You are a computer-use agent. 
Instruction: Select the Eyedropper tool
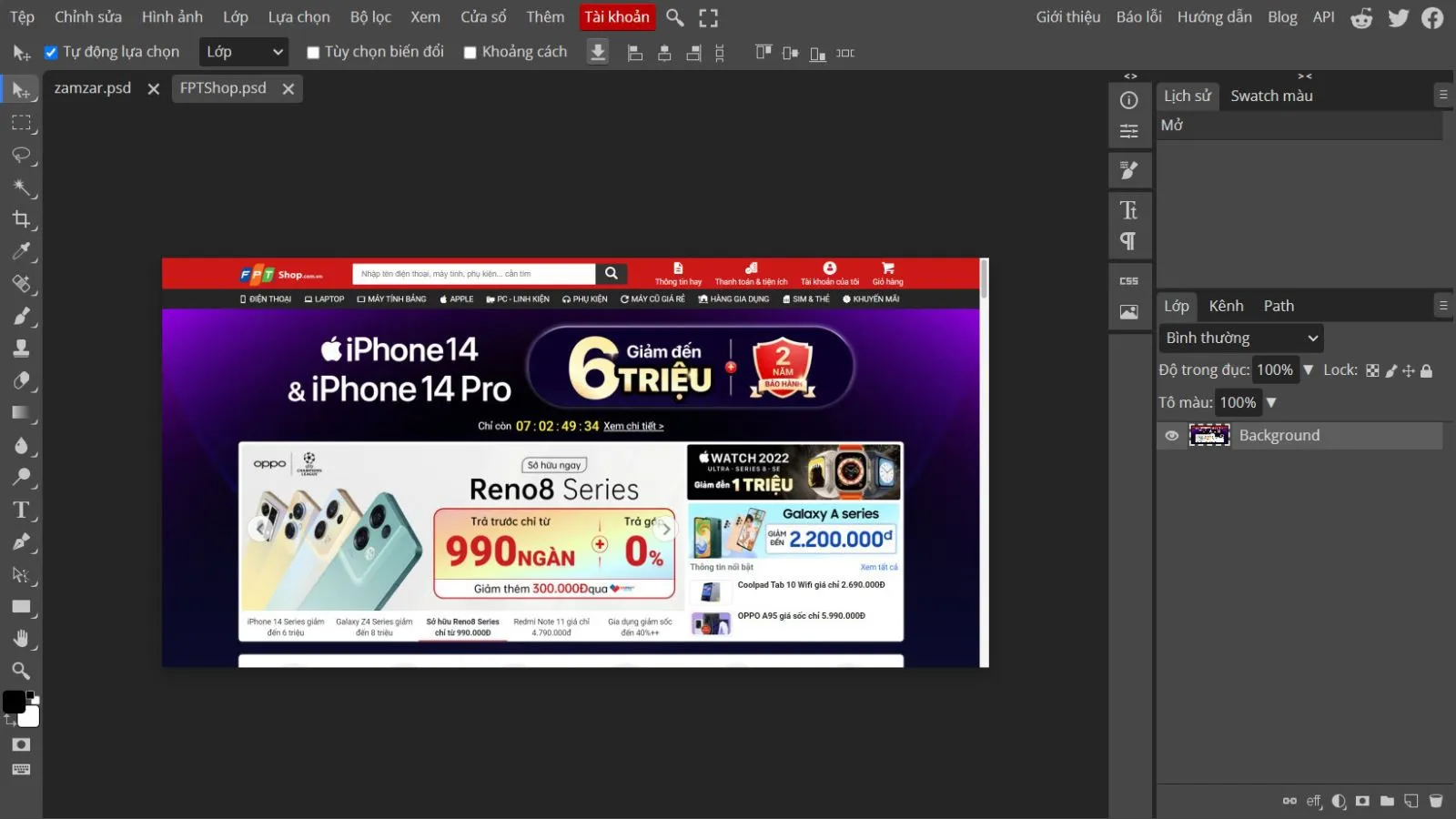coord(21,251)
